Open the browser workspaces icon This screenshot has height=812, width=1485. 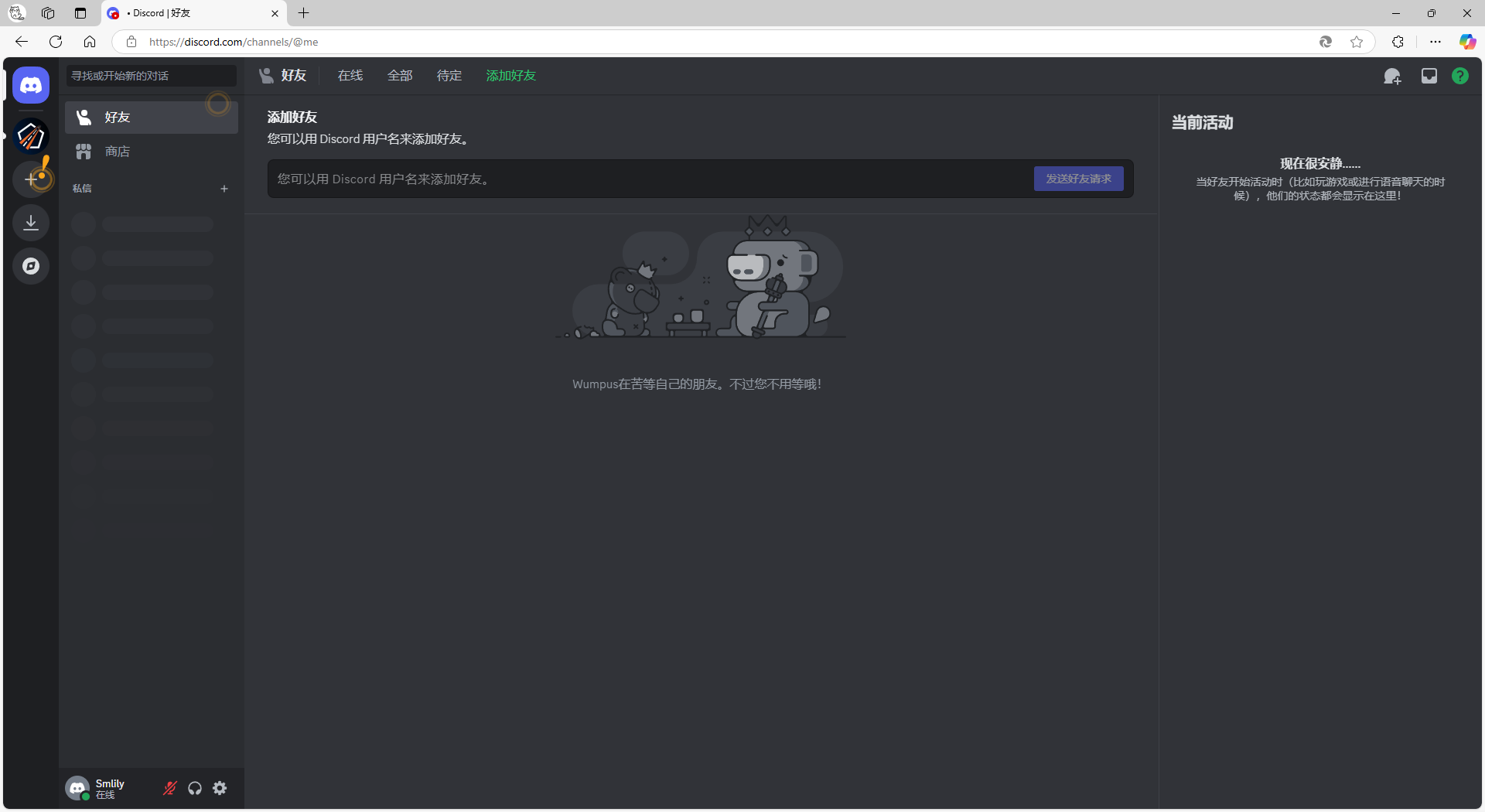point(48,13)
